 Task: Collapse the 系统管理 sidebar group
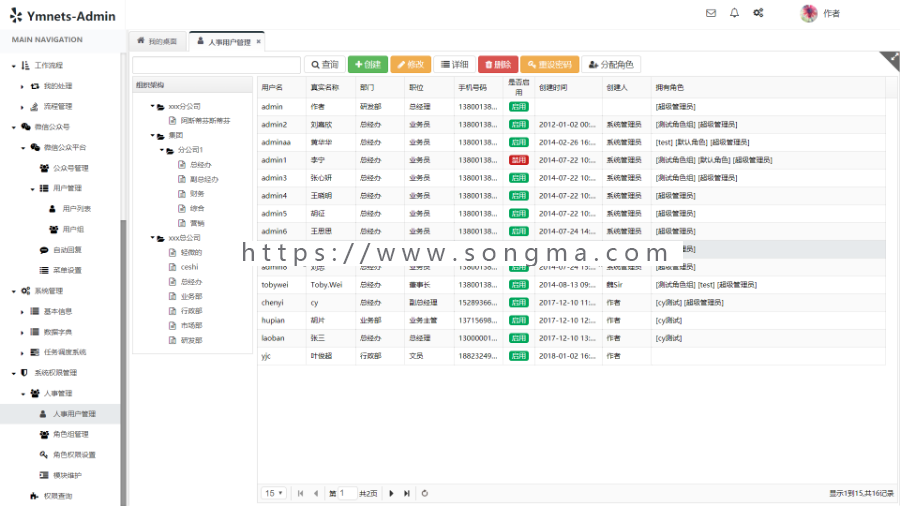(x=14, y=291)
